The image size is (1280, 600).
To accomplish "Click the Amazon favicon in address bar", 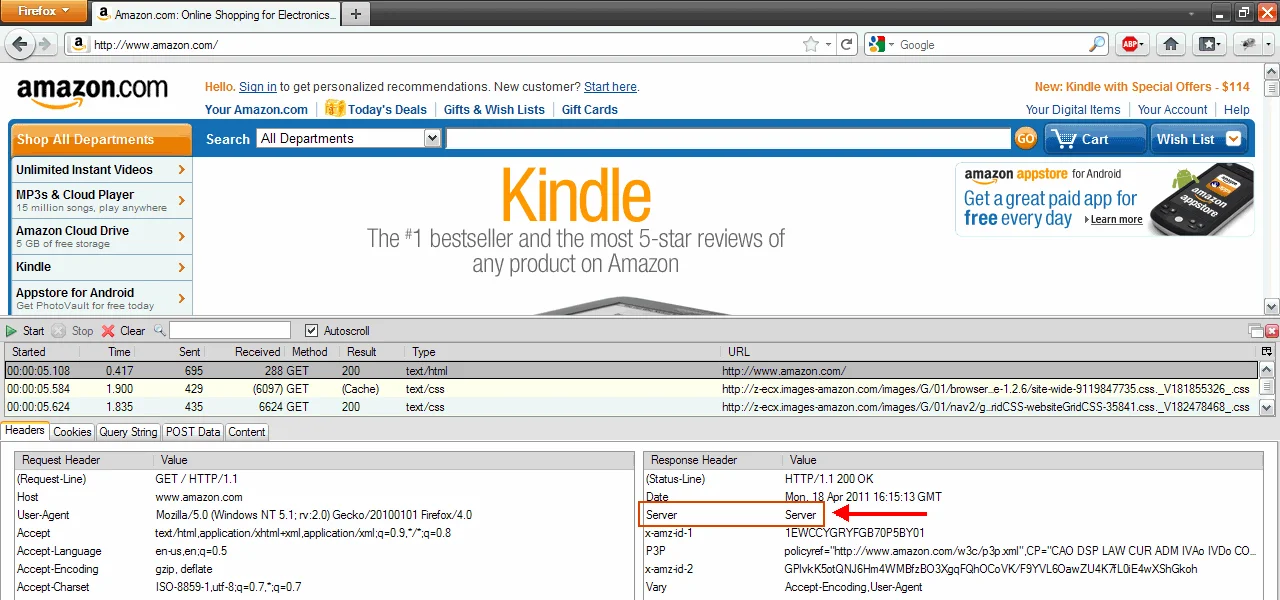I will point(80,45).
